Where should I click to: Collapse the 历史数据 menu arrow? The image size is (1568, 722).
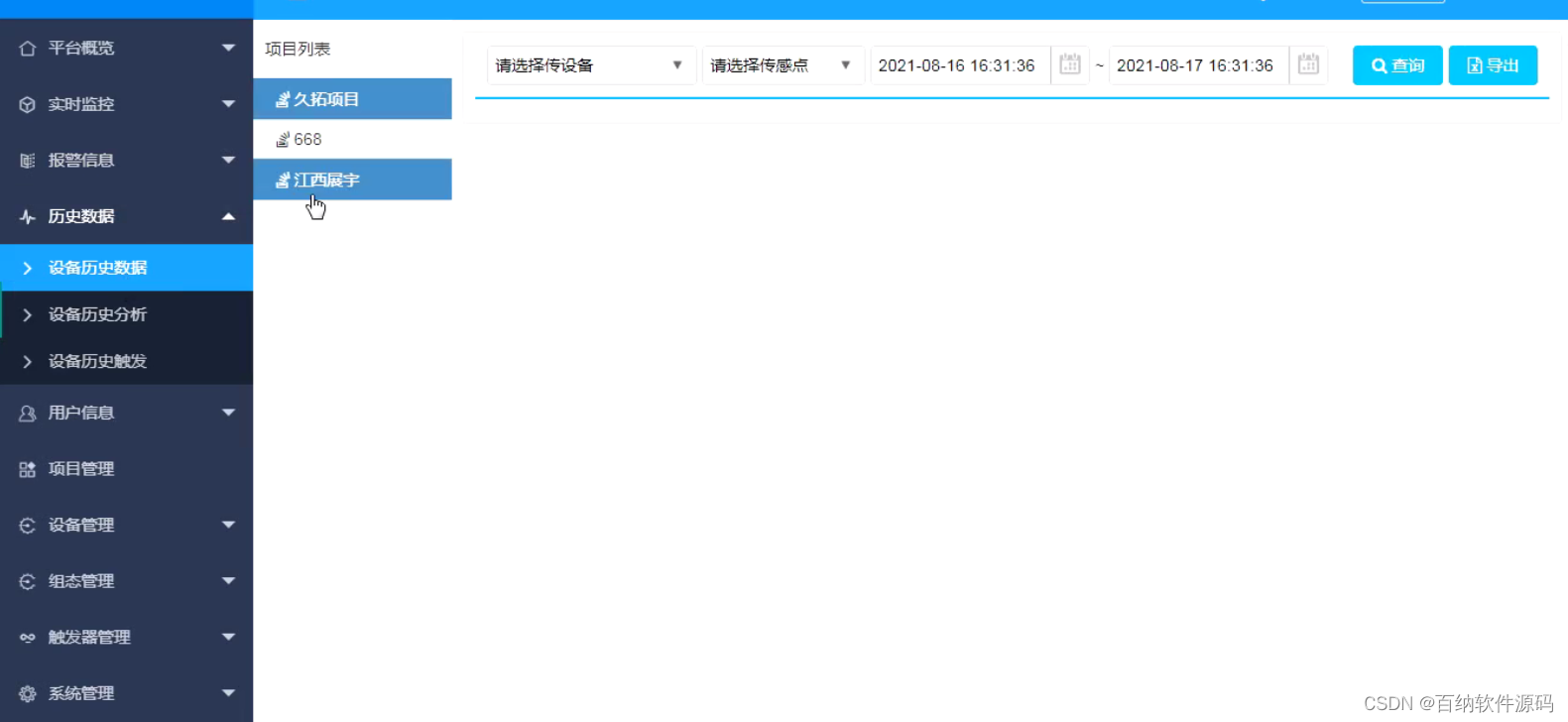click(x=229, y=216)
